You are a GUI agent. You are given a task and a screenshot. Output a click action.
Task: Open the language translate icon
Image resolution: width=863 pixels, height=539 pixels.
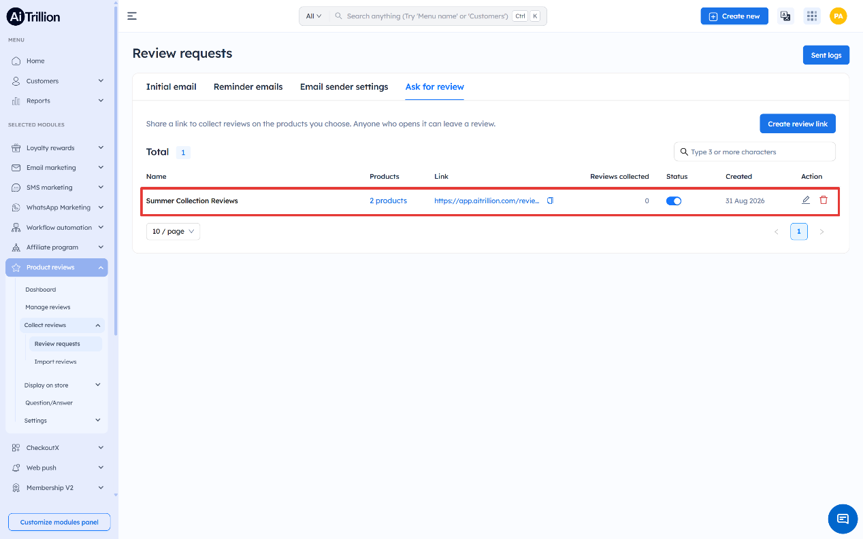point(785,16)
